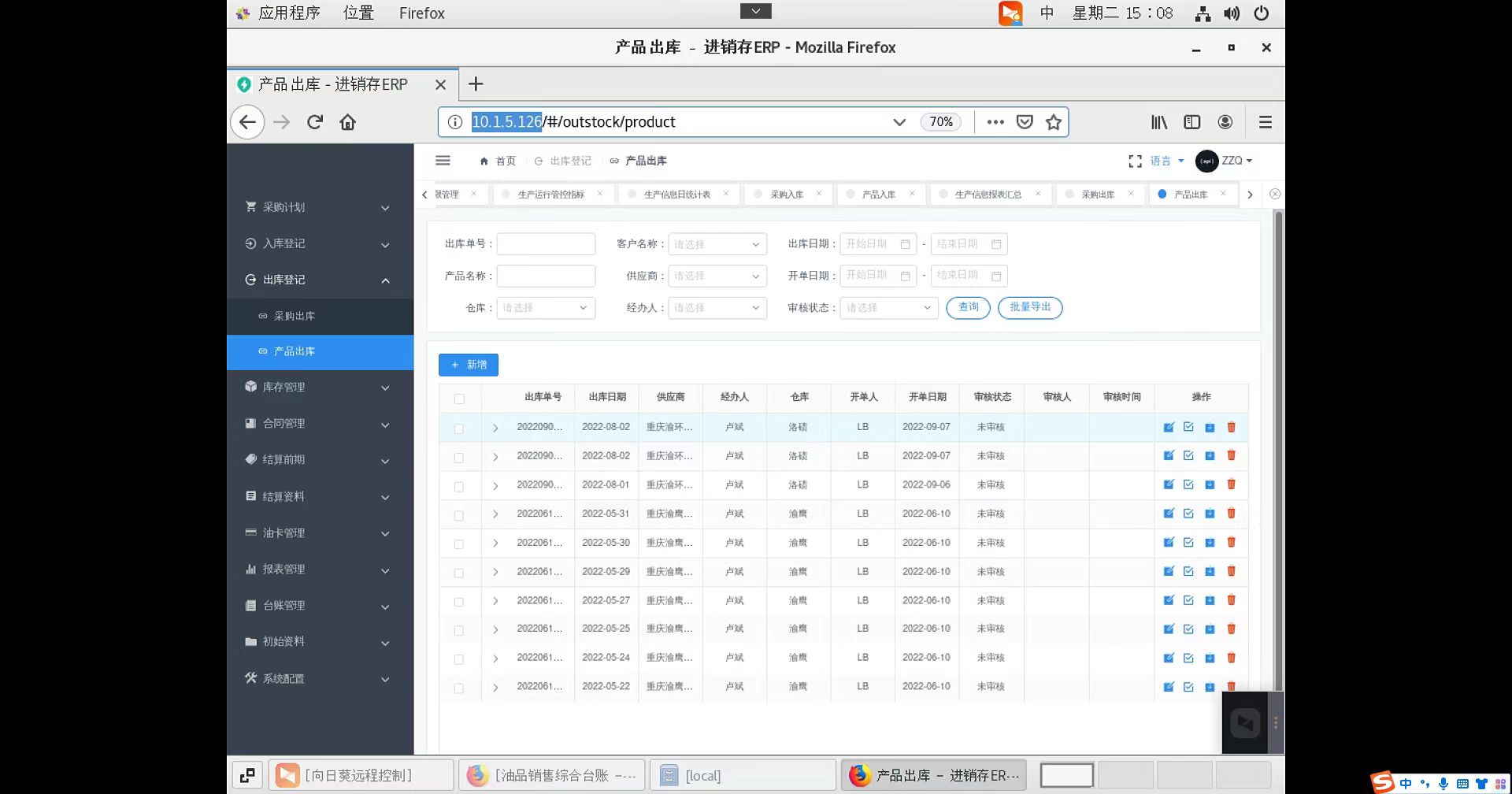Viewport: 1512px width, 794px height.
Task: Switch to the 采购入库 tab
Action: [x=787, y=194]
